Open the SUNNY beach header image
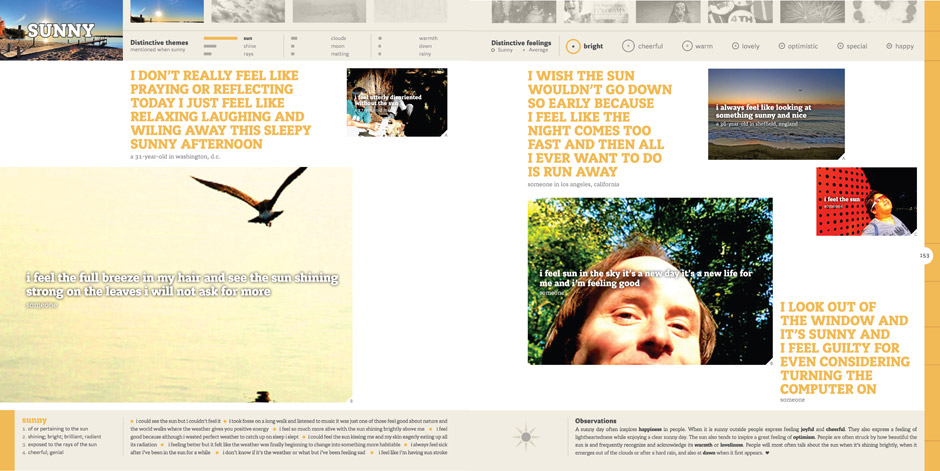Viewport: 940px width, 471px height. (61, 30)
